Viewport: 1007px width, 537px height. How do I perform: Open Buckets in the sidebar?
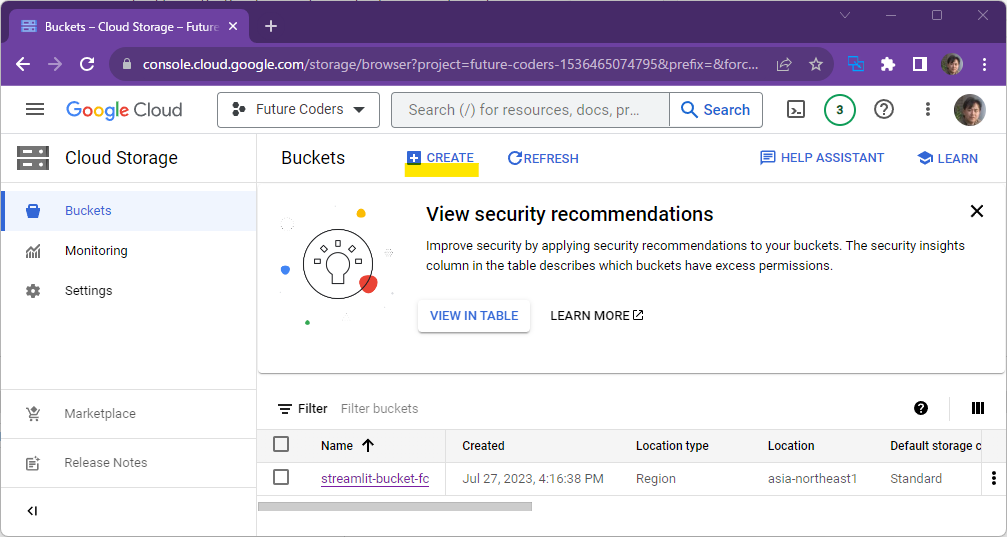tap(128, 211)
